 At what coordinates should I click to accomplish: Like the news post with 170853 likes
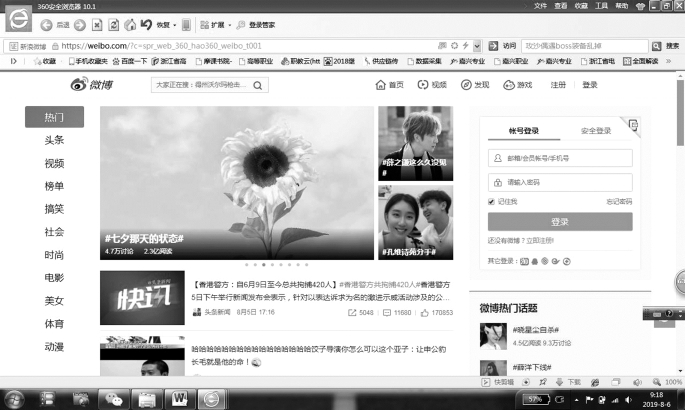pyautogui.click(x=436, y=313)
